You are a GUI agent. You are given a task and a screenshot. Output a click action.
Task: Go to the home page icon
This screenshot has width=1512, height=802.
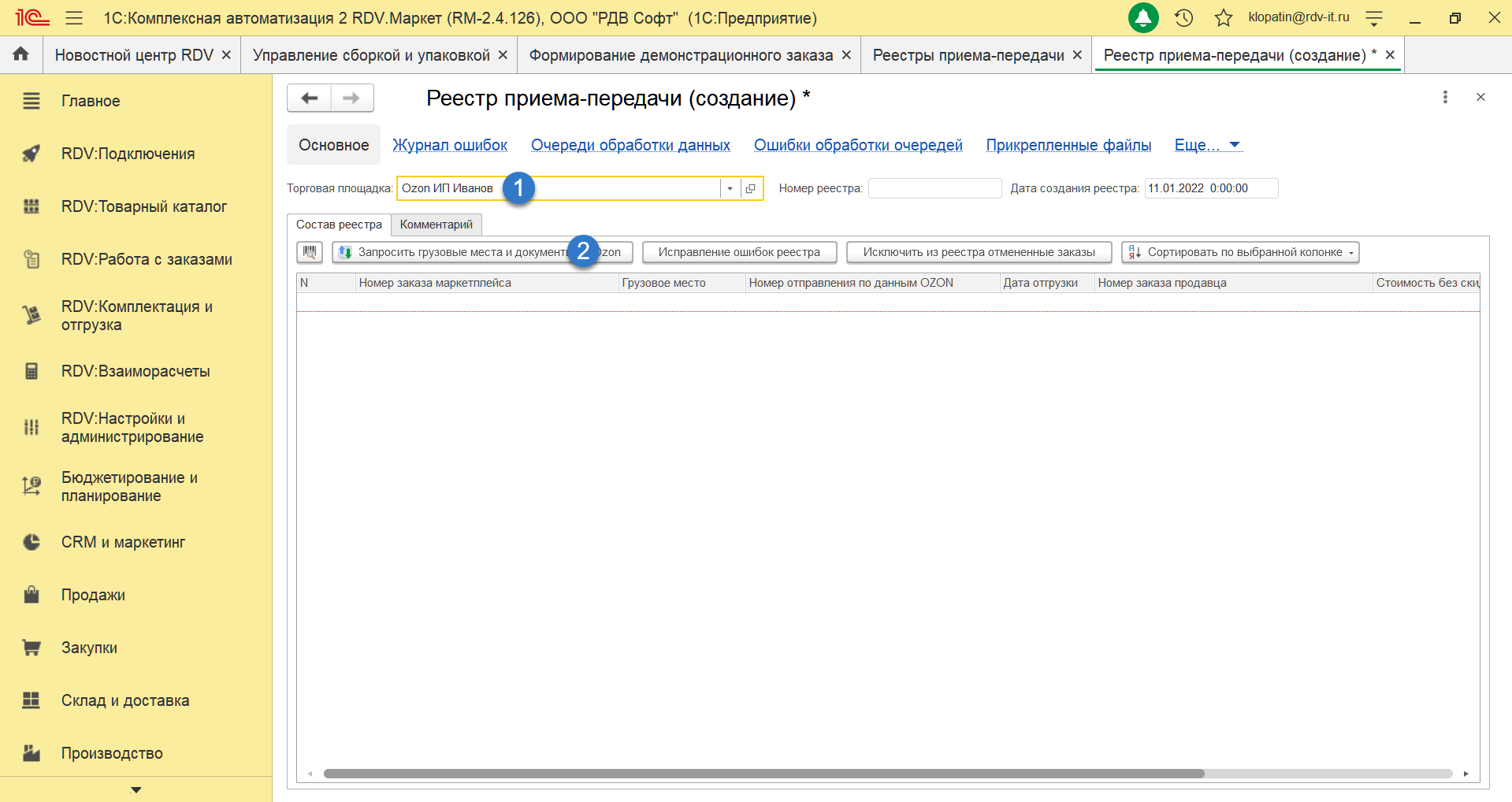pos(21,54)
